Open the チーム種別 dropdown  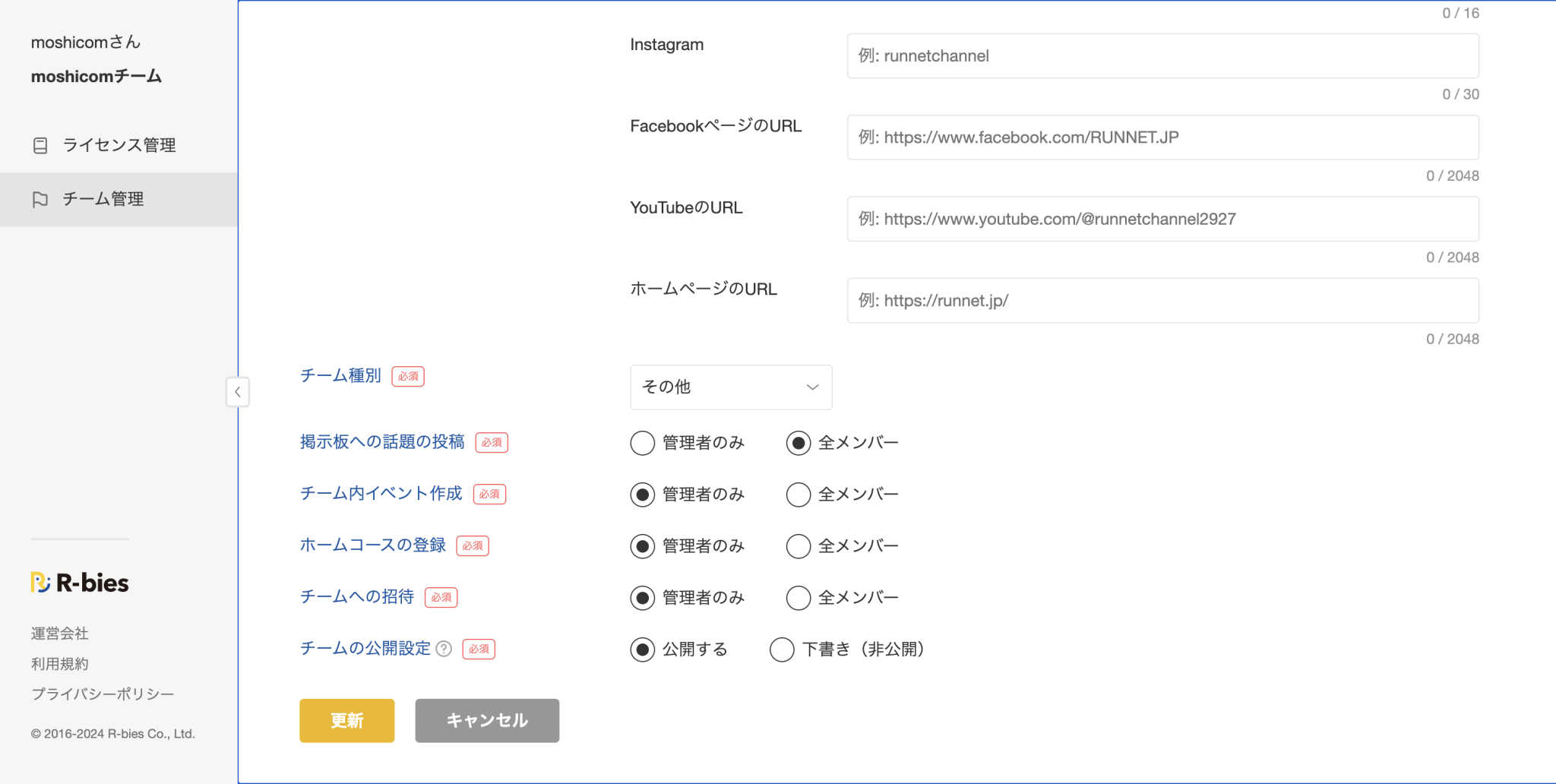730,387
